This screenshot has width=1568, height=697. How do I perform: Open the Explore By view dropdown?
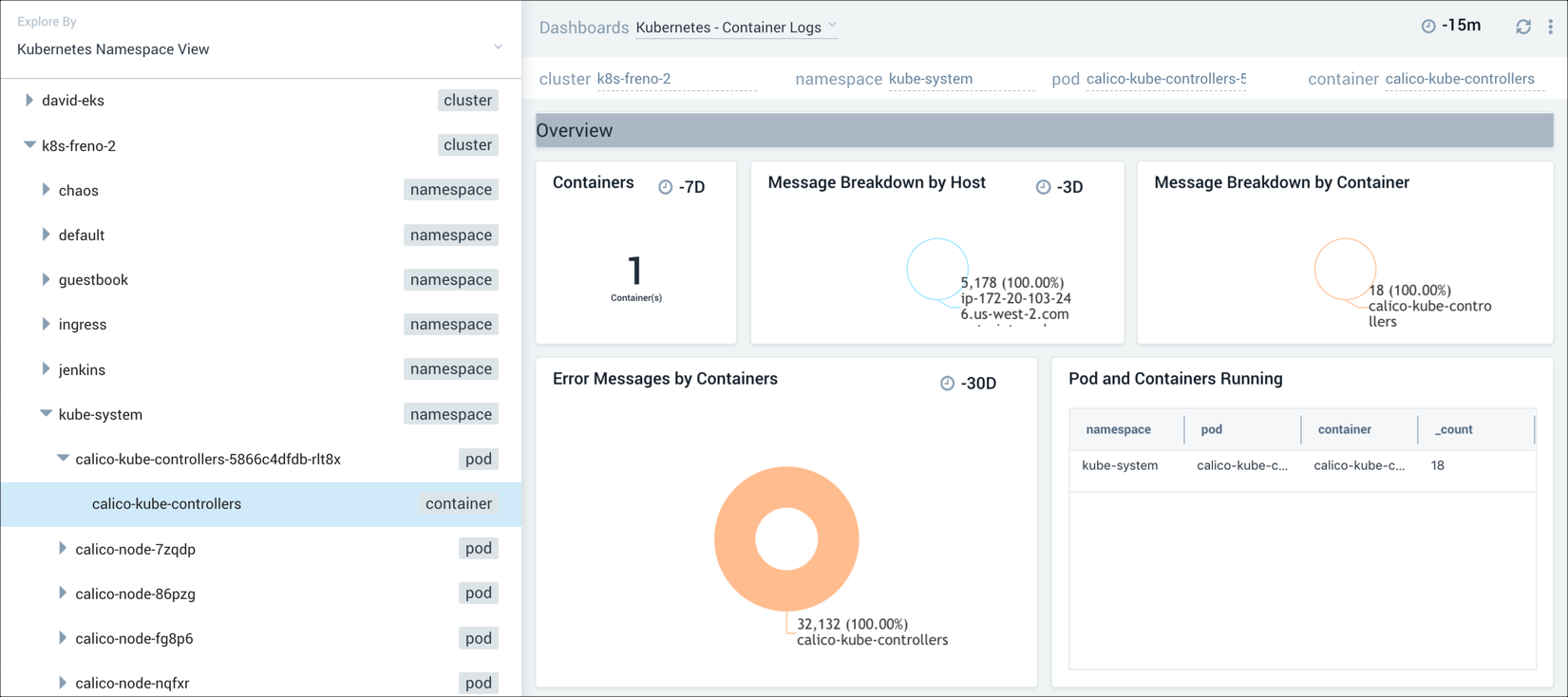point(498,47)
